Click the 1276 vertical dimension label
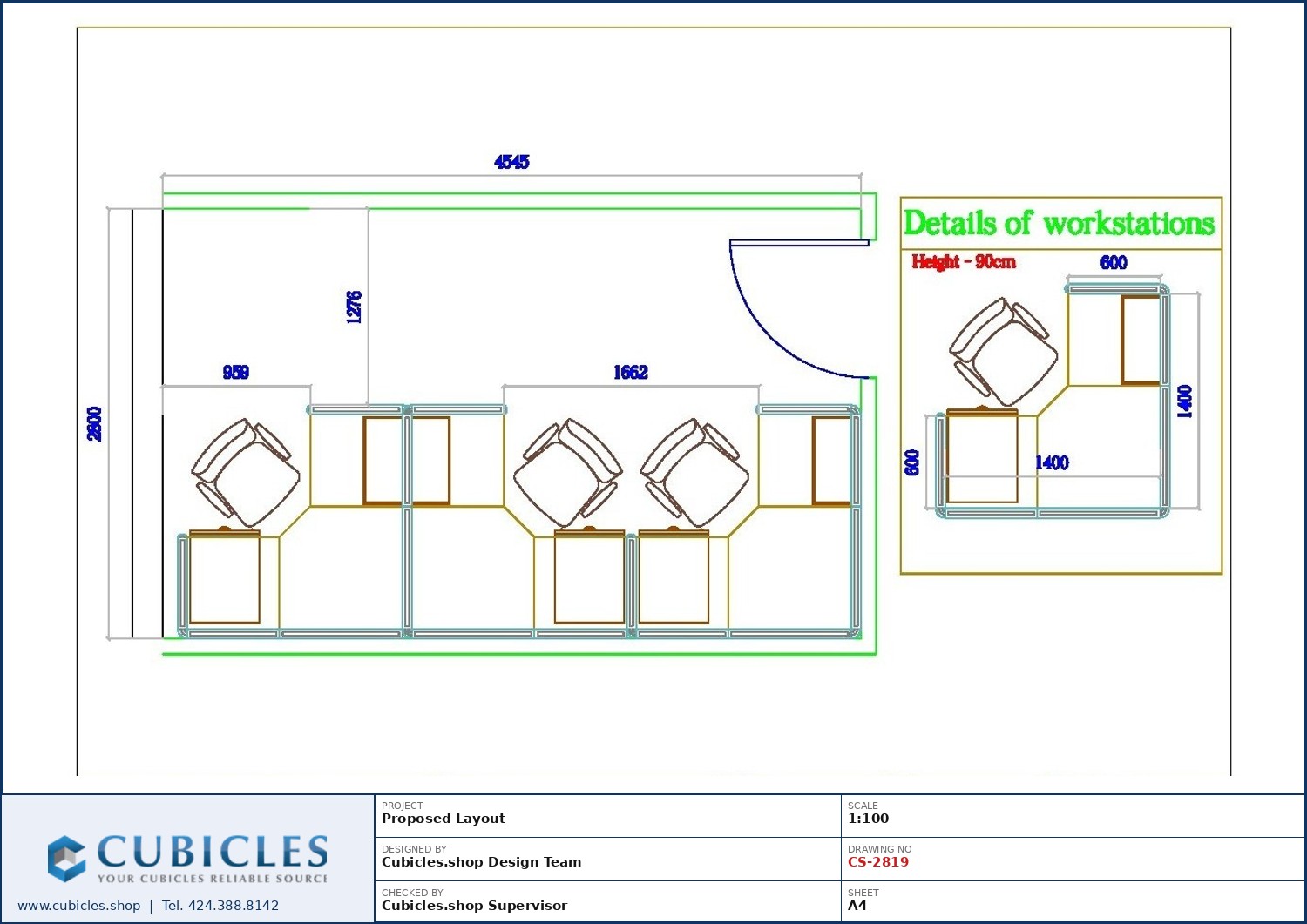The height and width of the screenshot is (924, 1307). tap(354, 307)
